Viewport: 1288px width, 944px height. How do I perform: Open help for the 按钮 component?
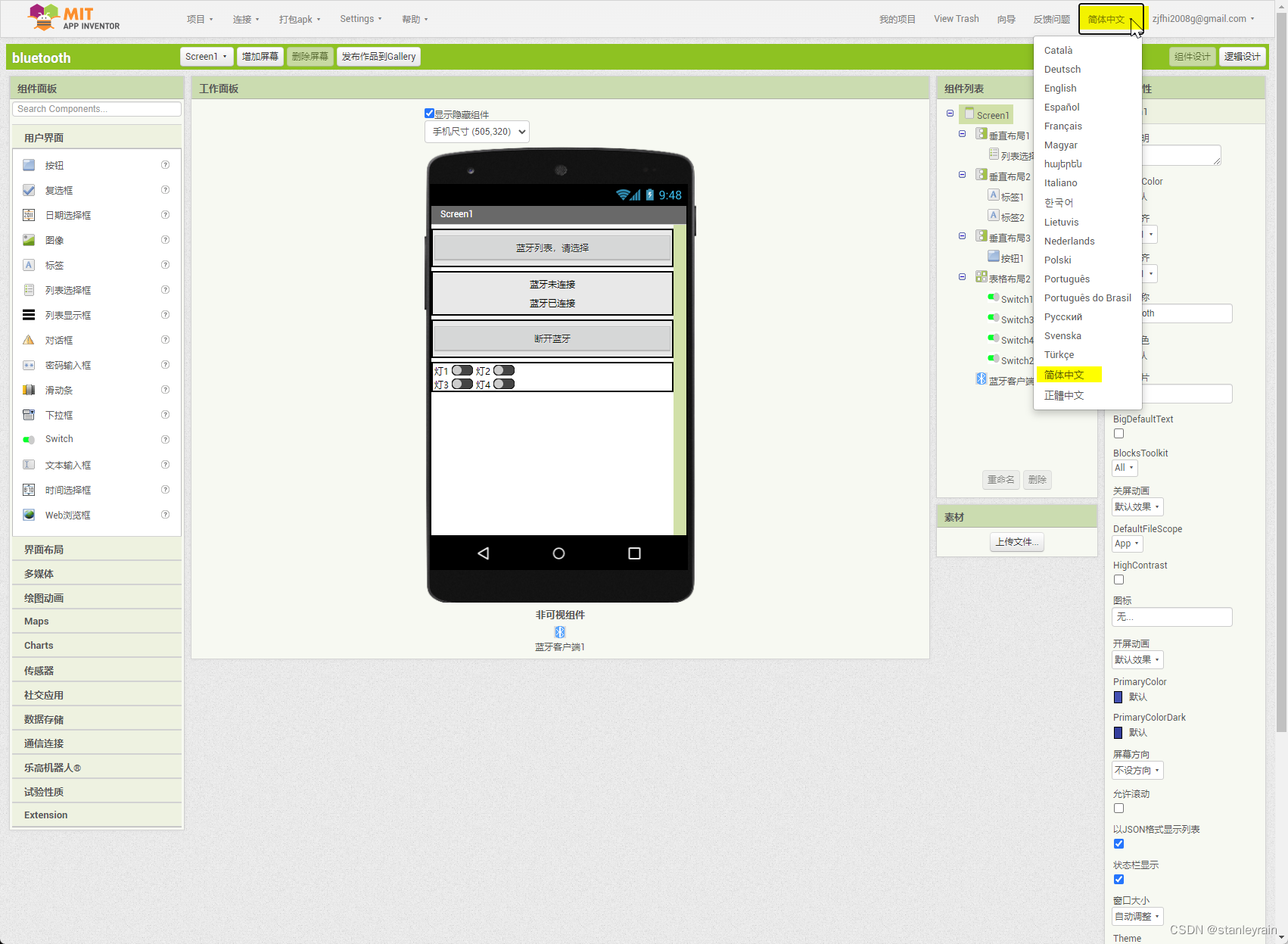tap(165, 165)
